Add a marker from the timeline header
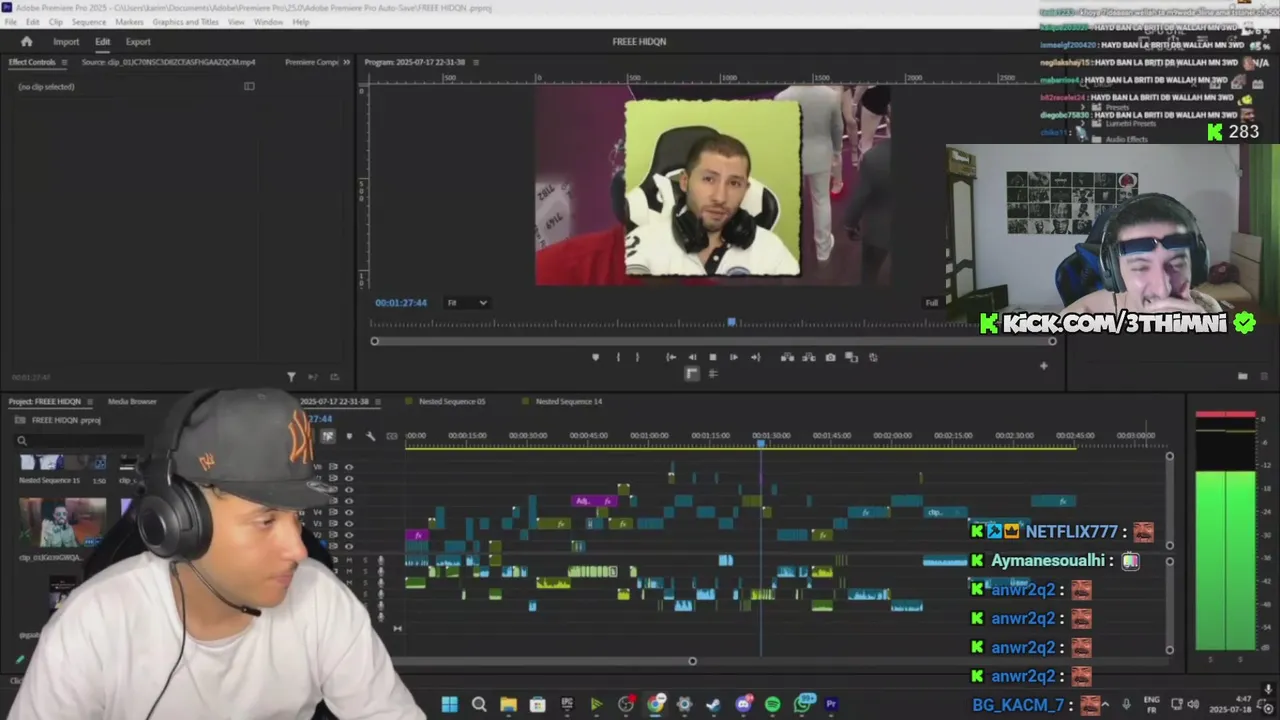The image size is (1280, 720). click(x=349, y=436)
